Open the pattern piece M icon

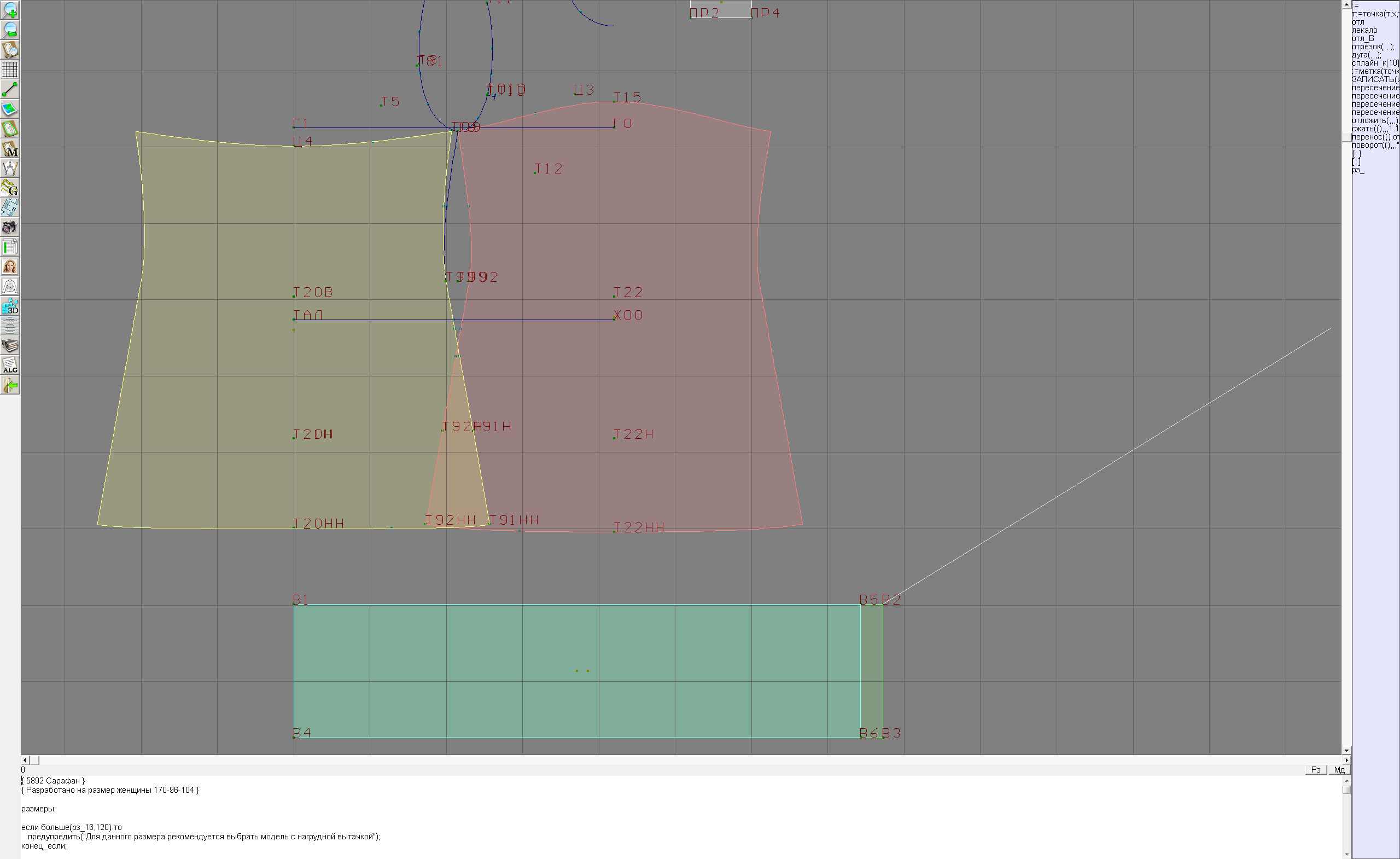coord(10,149)
